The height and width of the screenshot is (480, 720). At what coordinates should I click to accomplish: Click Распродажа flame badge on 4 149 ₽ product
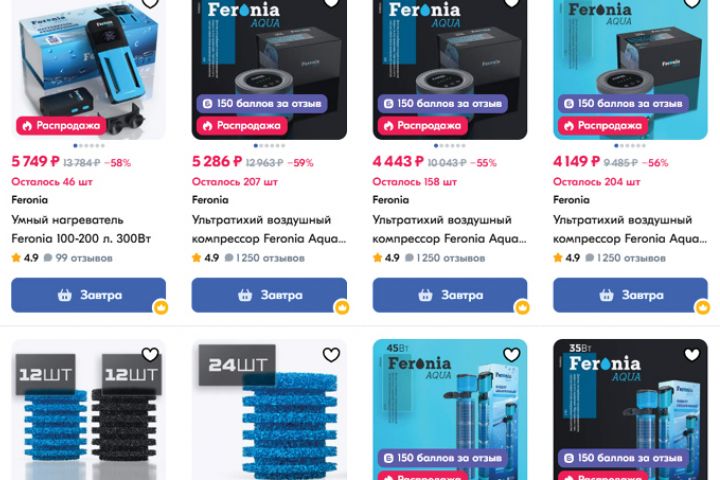603,125
